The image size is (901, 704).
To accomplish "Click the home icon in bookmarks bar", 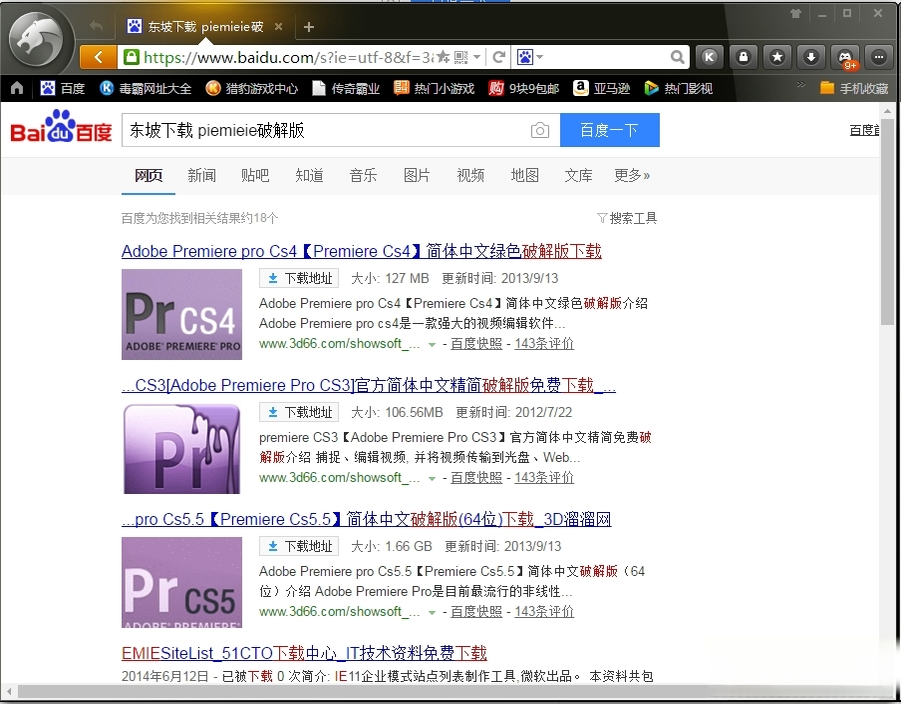I will click(x=17, y=88).
